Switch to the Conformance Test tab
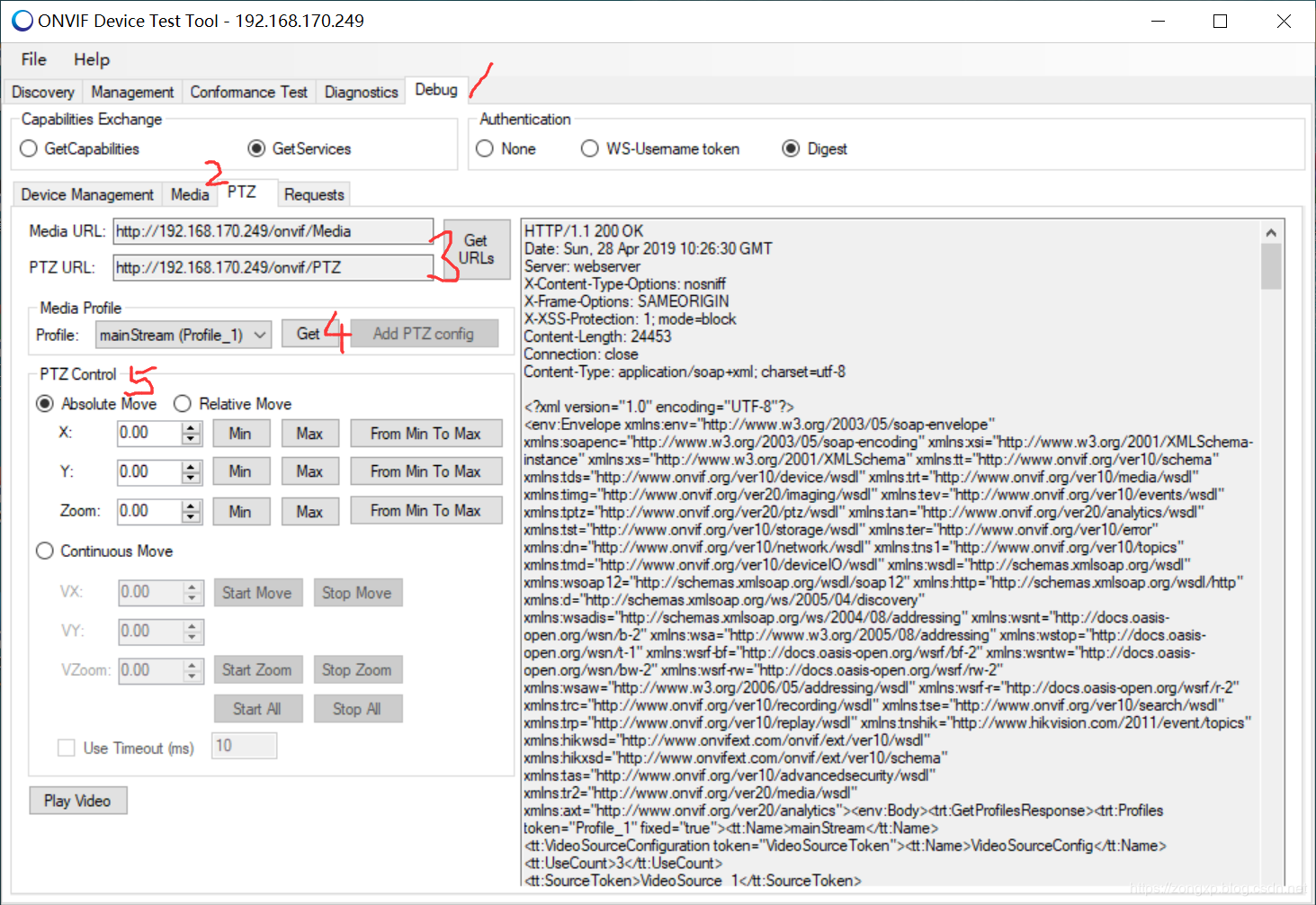This screenshot has width=1316, height=905. [x=248, y=92]
